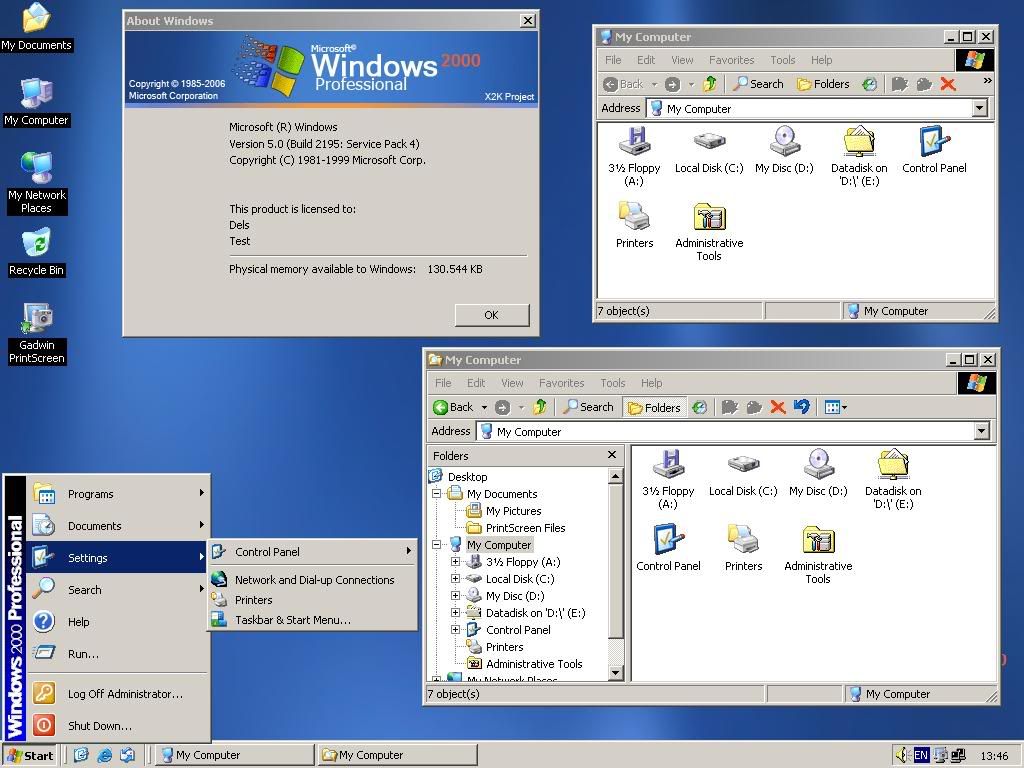Viewport: 1024px width, 768px height.
Task: Collapse My Computer node in folder tree
Action: [x=436, y=545]
